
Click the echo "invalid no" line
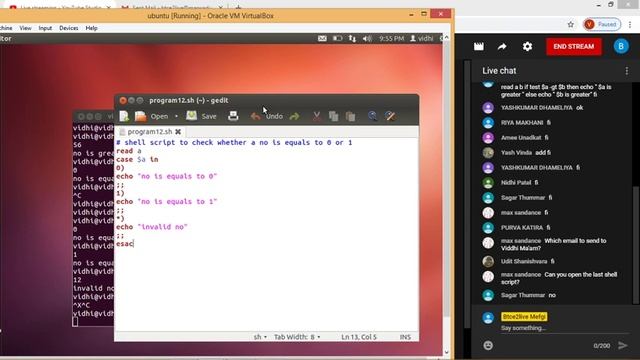pyautogui.click(x=151, y=227)
